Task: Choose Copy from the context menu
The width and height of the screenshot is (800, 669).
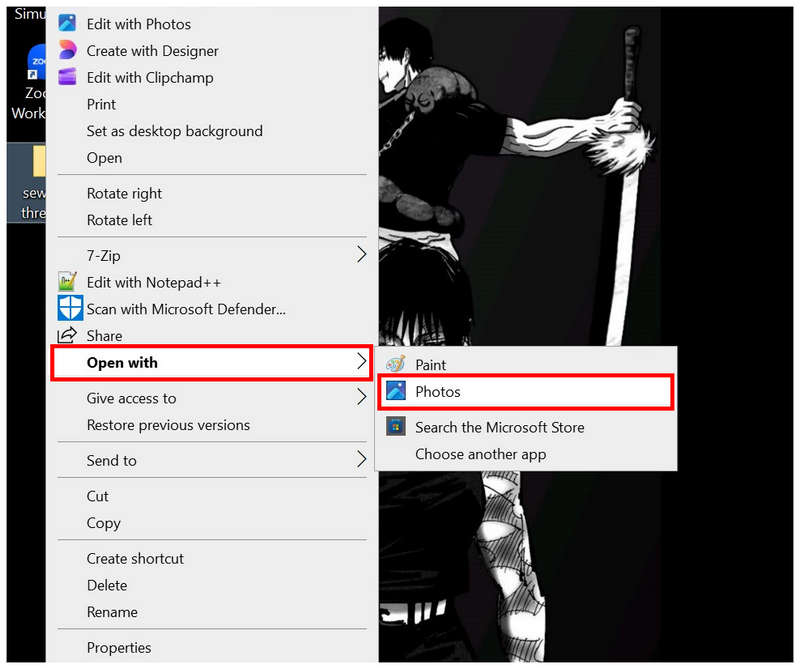Action: coord(212,523)
